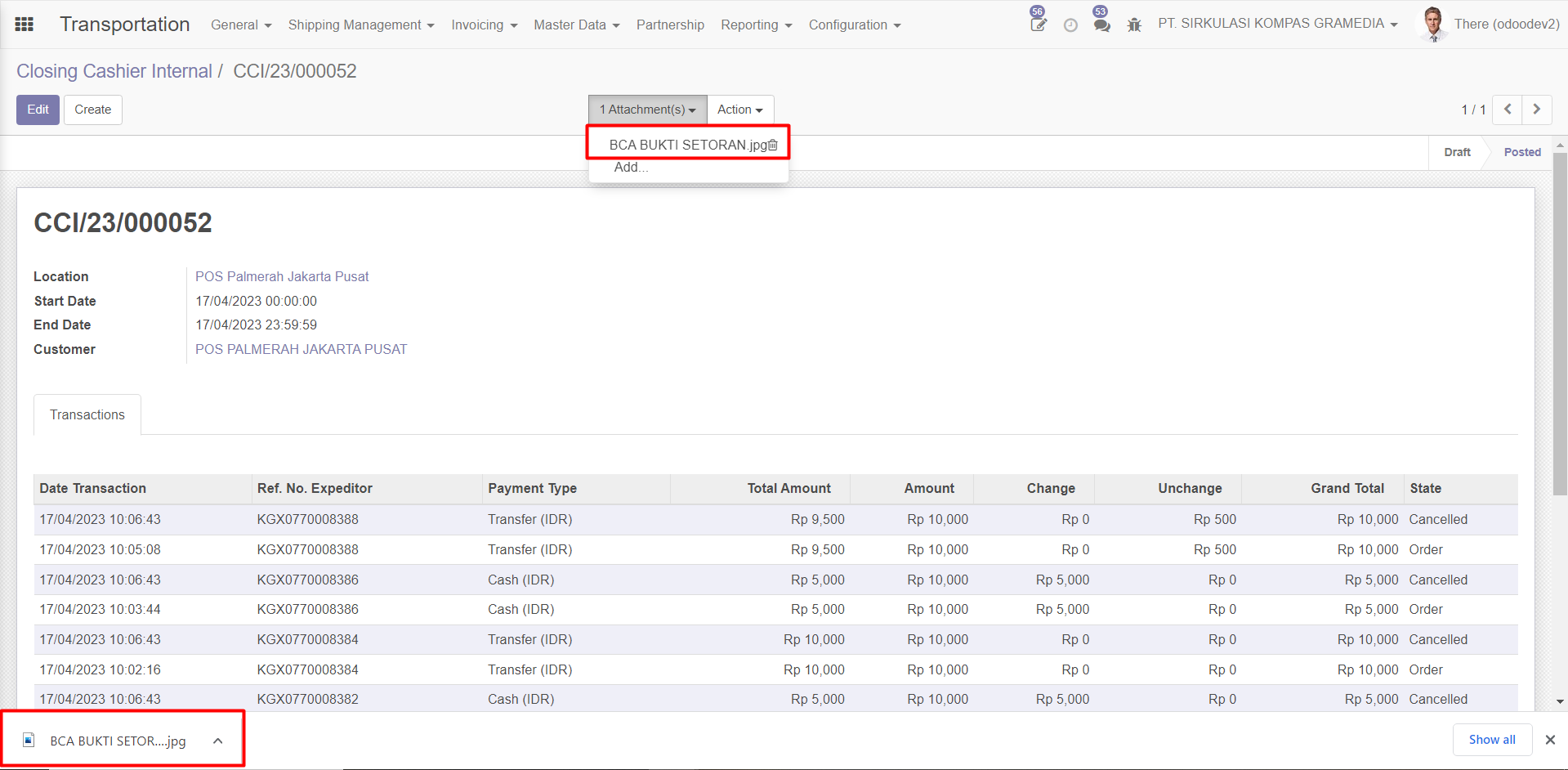
Task: Choose Add... in attachments menu
Action: coord(631,167)
